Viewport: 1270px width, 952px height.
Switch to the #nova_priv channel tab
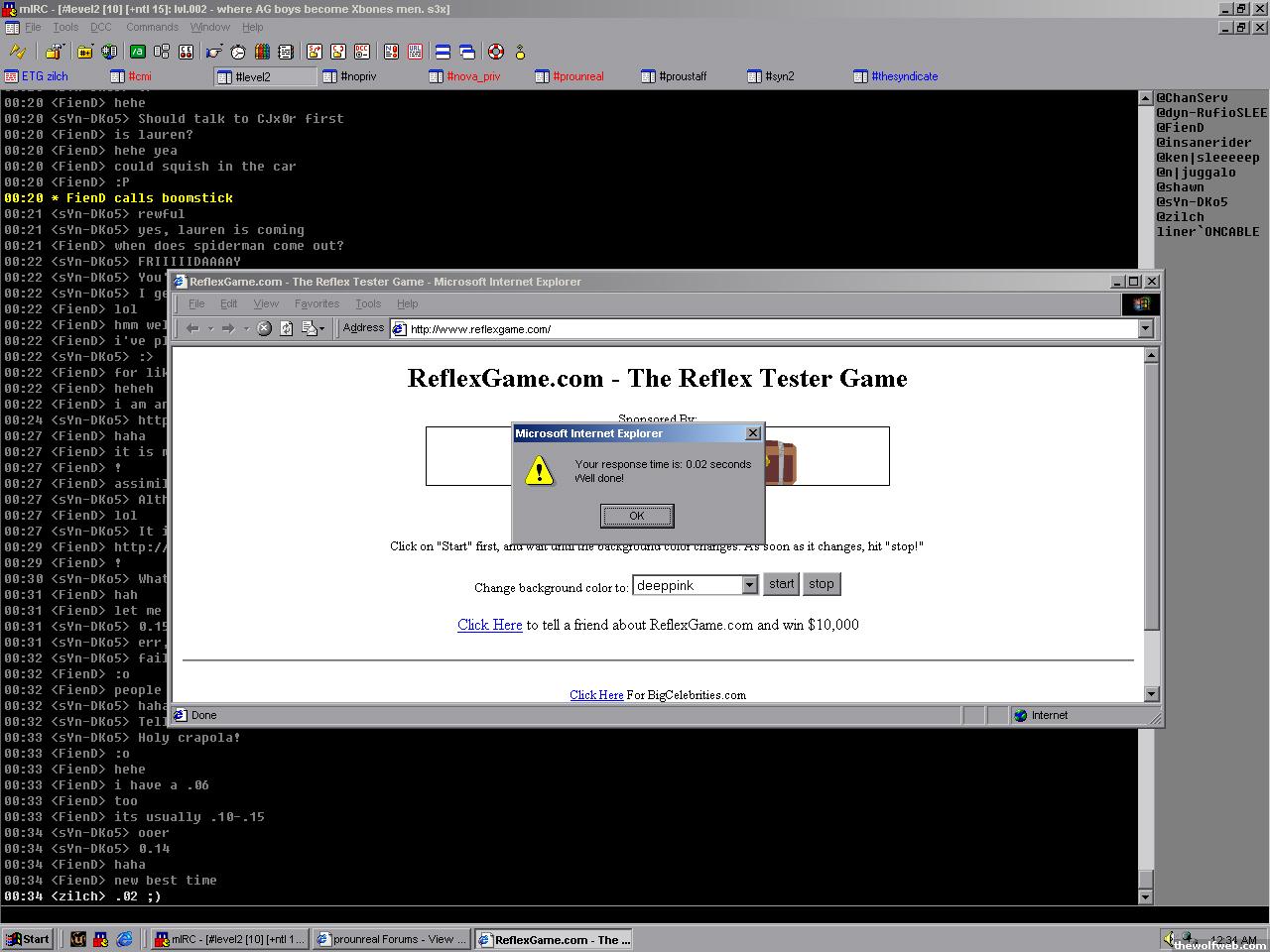pos(472,76)
